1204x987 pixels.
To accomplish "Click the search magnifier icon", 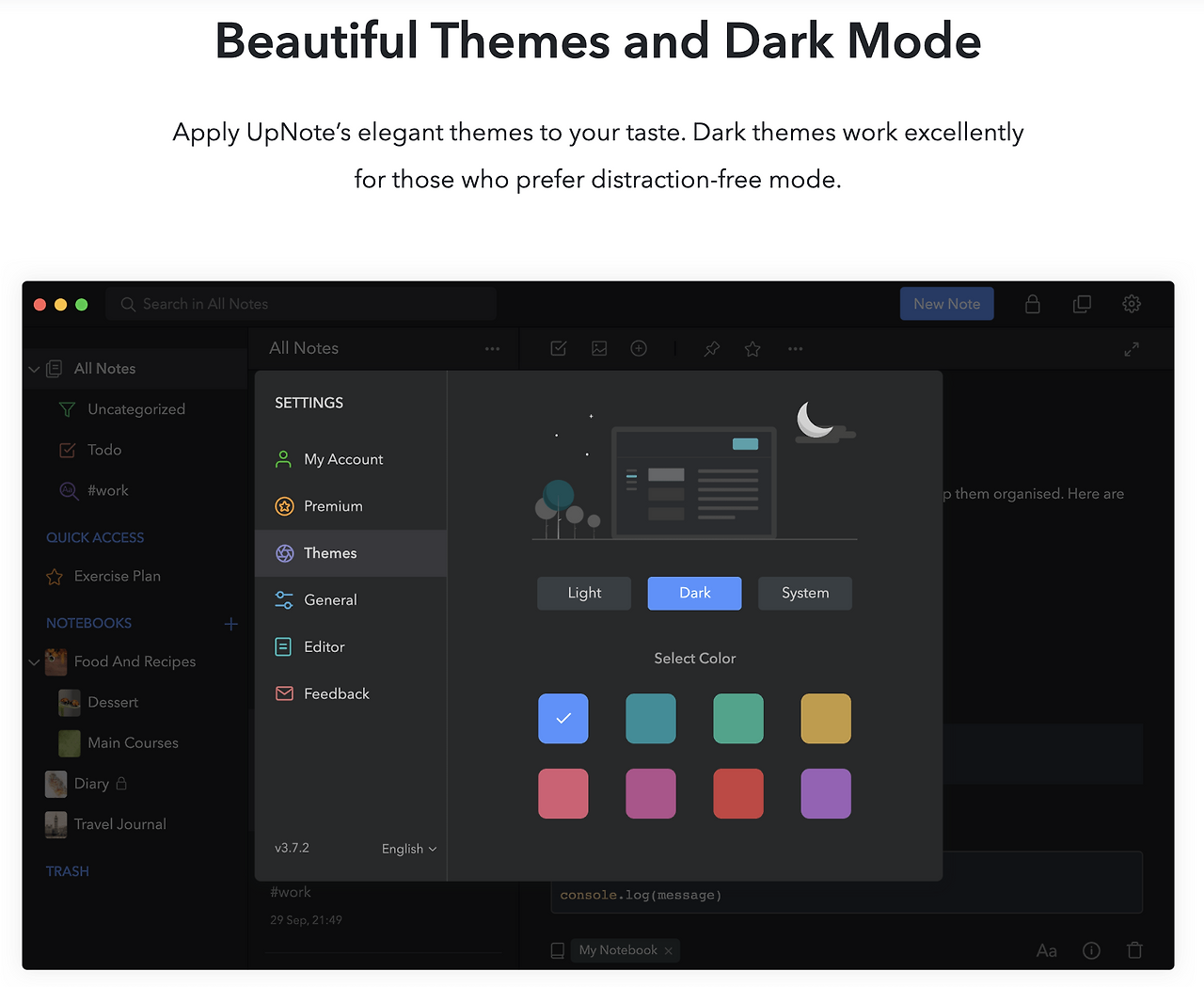I will [x=128, y=304].
